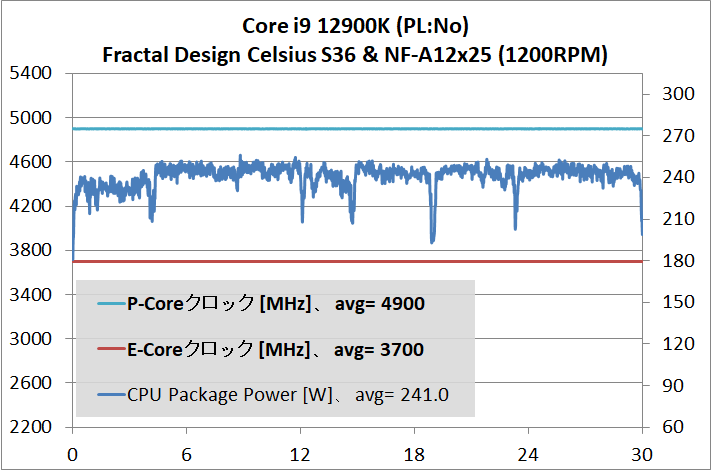The height and width of the screenshot is (470, 711).
Task: Click the left axis label 5400
Action: (x=30, y=73)
